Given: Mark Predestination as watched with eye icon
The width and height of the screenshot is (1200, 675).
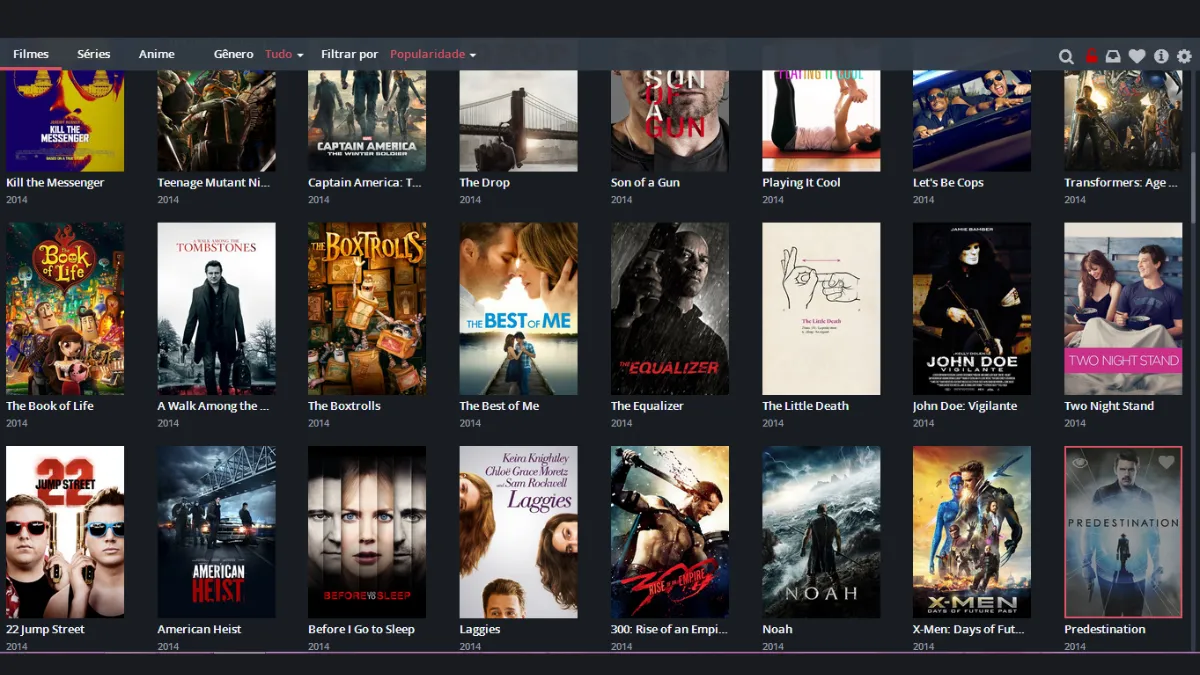Looking at the screenshot, I should (1079, 463).
